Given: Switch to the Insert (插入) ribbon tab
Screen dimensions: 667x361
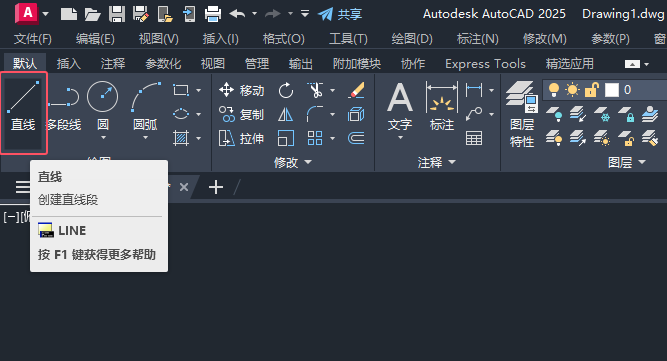Looking at the screenshot, I should (69, 64).
